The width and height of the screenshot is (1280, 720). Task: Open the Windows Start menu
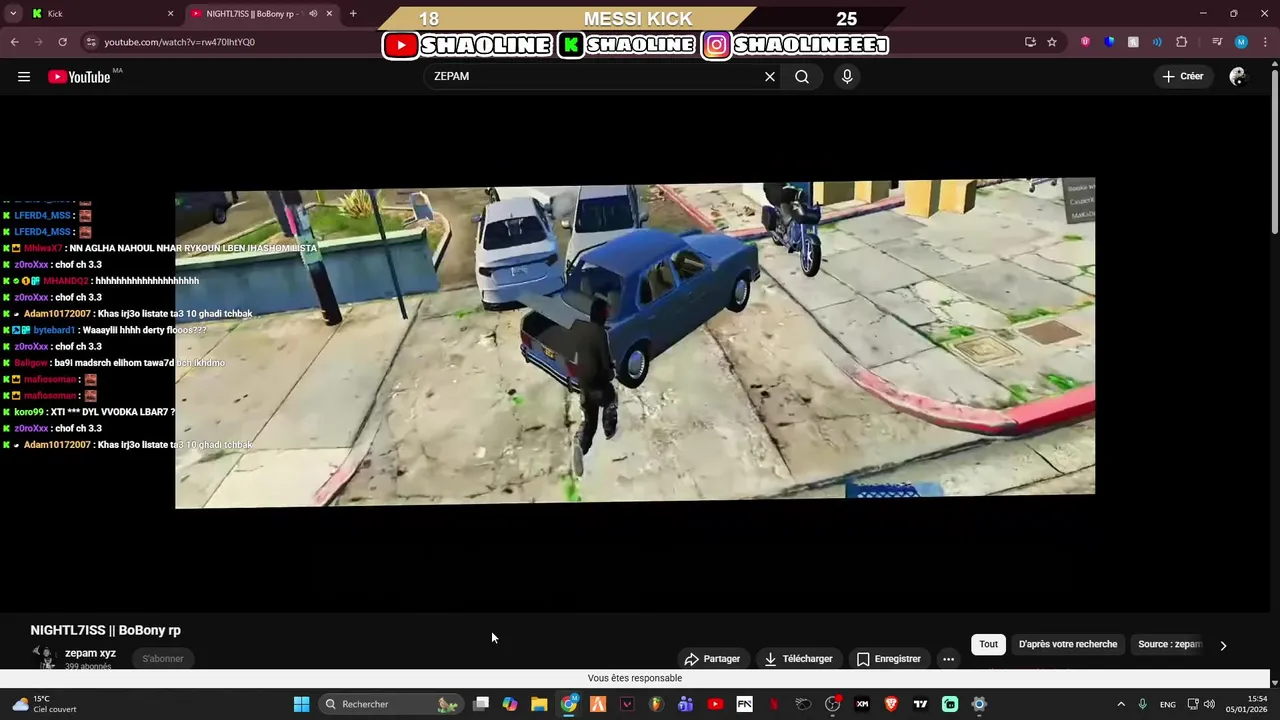point(301,704)
